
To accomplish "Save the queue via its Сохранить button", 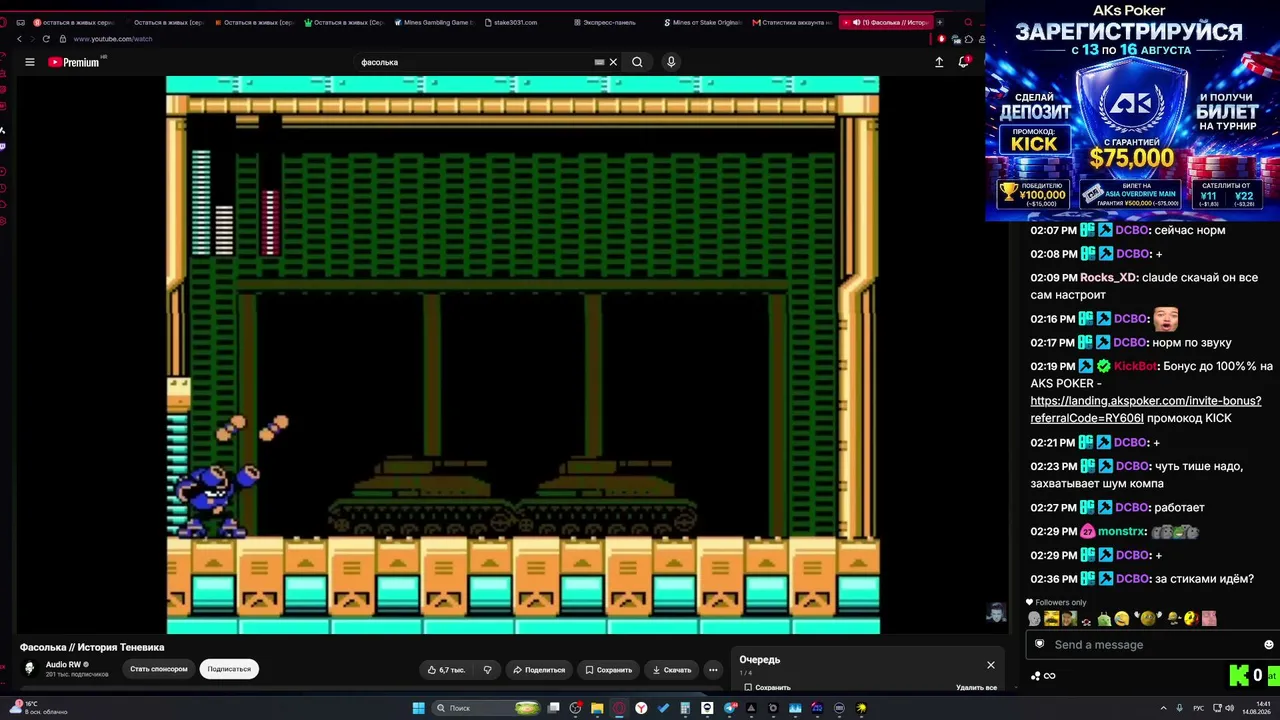I will [767, 688].
